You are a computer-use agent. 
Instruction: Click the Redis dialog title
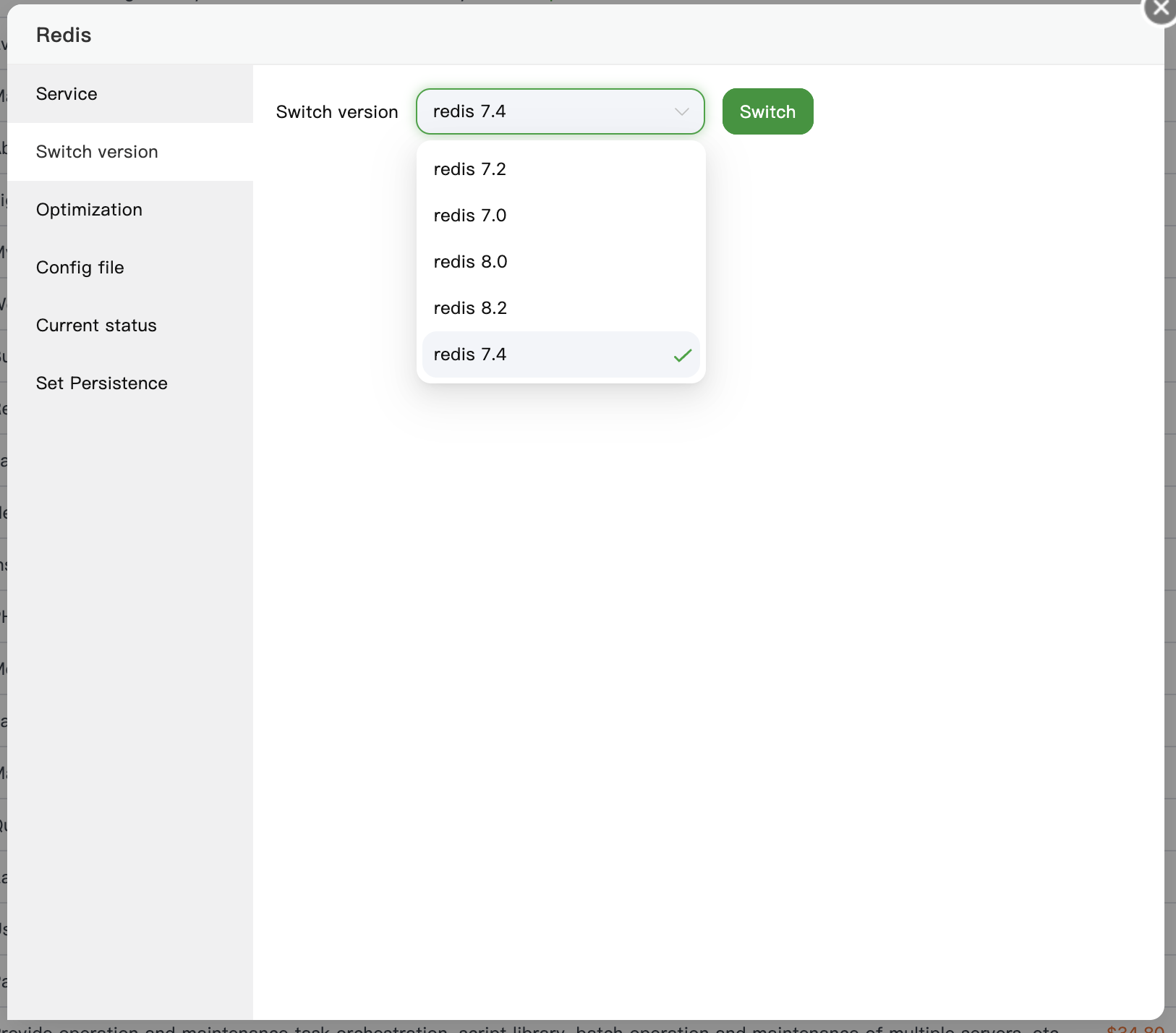[64, 35]
